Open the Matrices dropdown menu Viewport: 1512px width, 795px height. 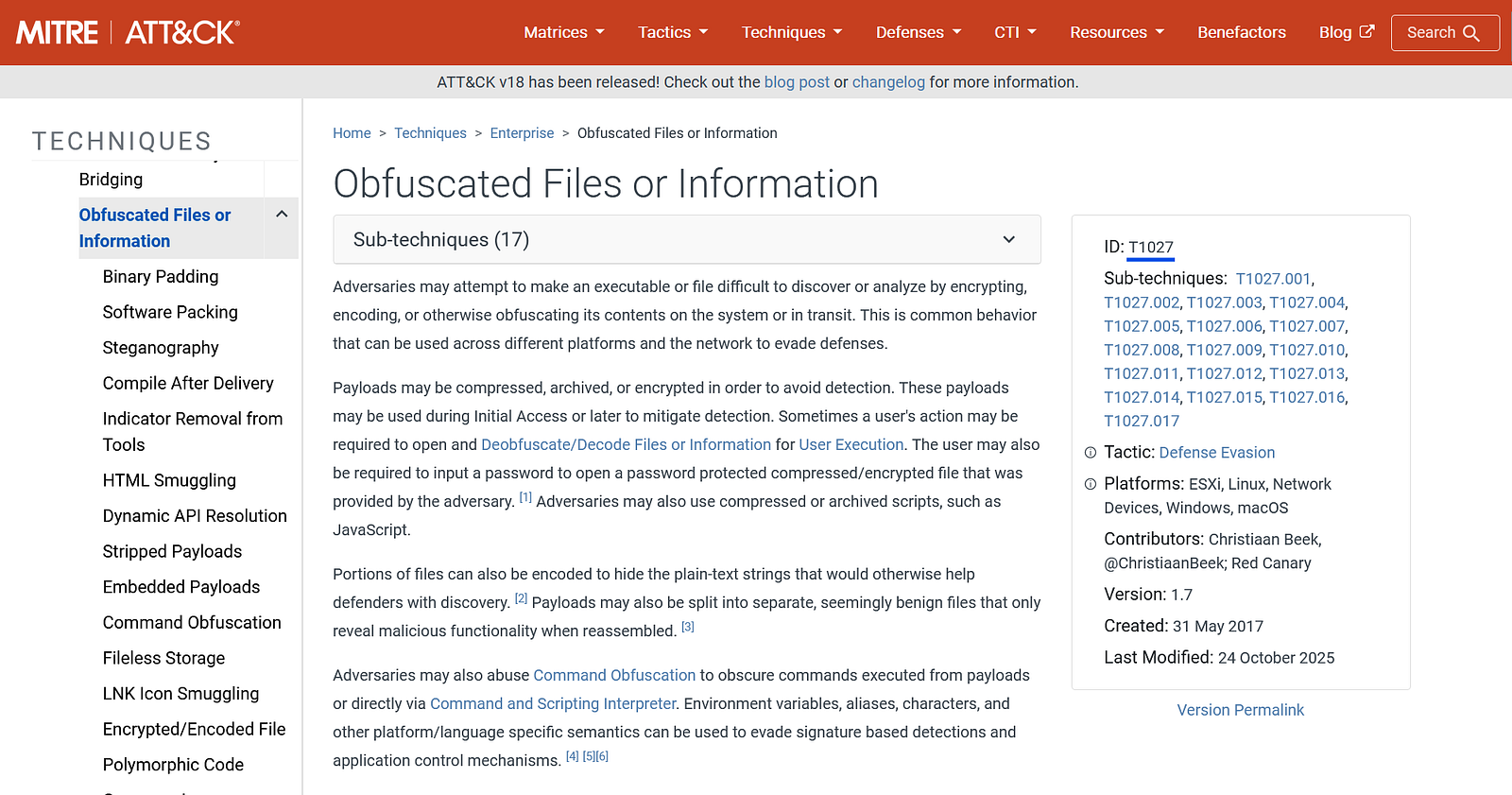(564, 32)
